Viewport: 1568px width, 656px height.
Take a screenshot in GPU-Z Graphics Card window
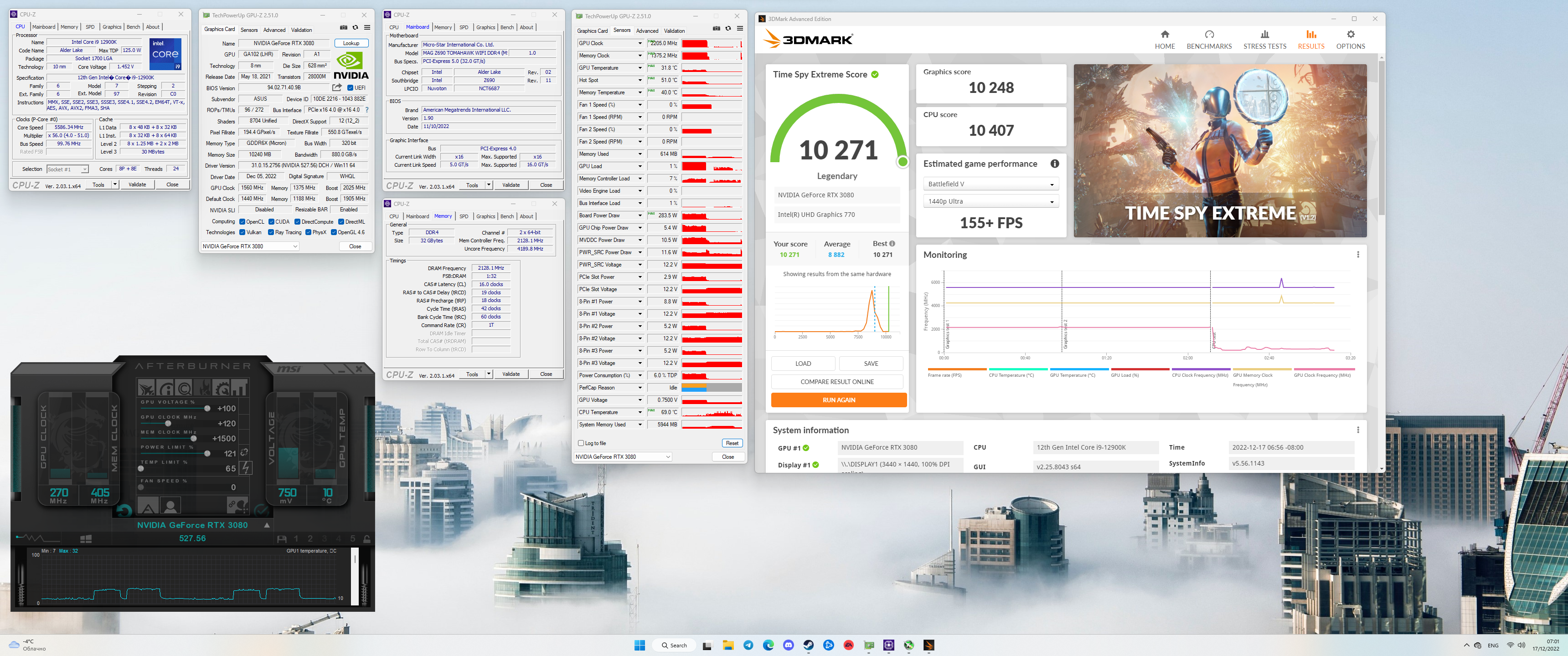point(343,27)
